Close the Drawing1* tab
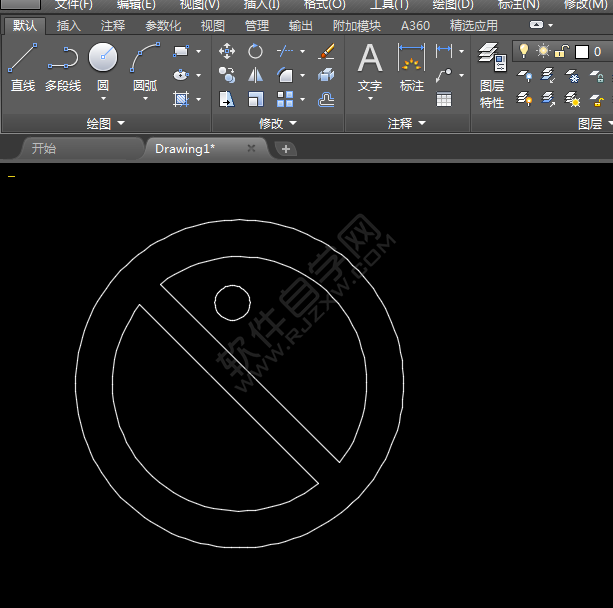The height and width of the screenshot is (608, 613). pyautogui.click(x=251, y=148)
